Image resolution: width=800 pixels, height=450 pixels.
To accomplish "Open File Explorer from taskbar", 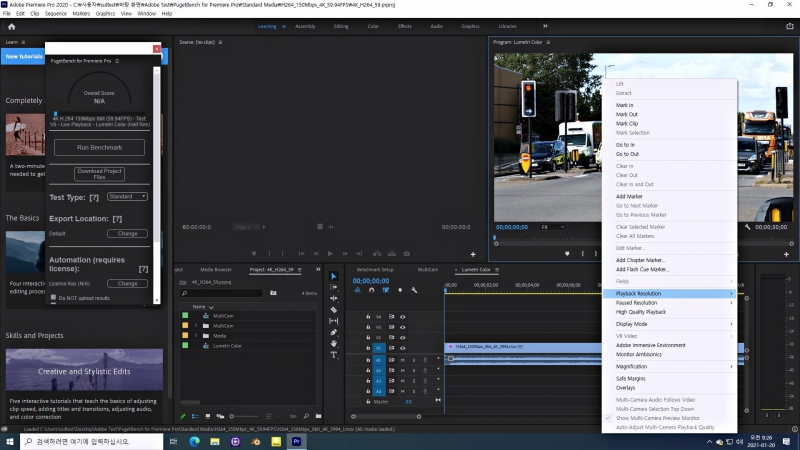I will (x=215, y=442).
